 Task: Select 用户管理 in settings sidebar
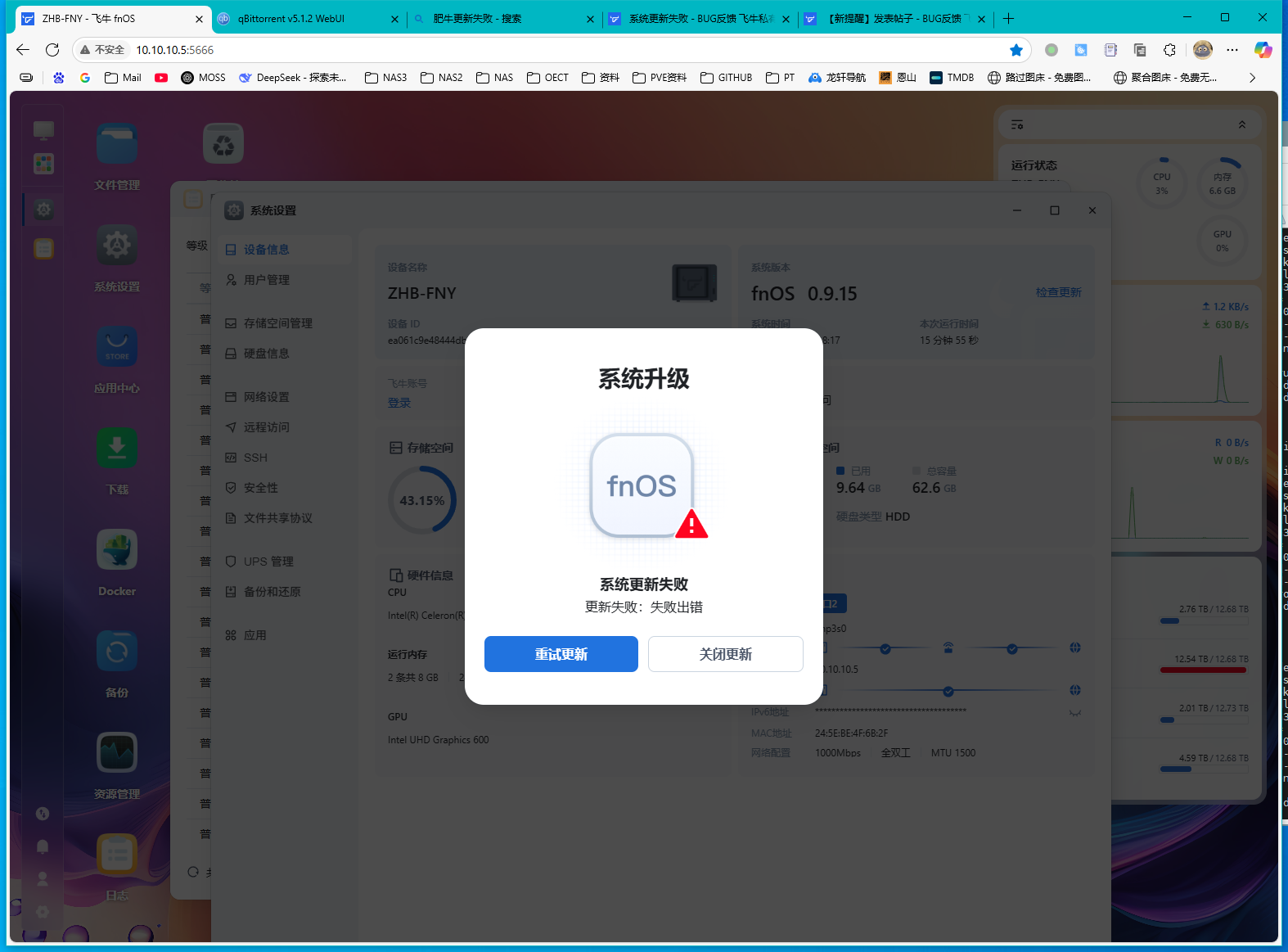pyautogui.click(x=285, y=280)
